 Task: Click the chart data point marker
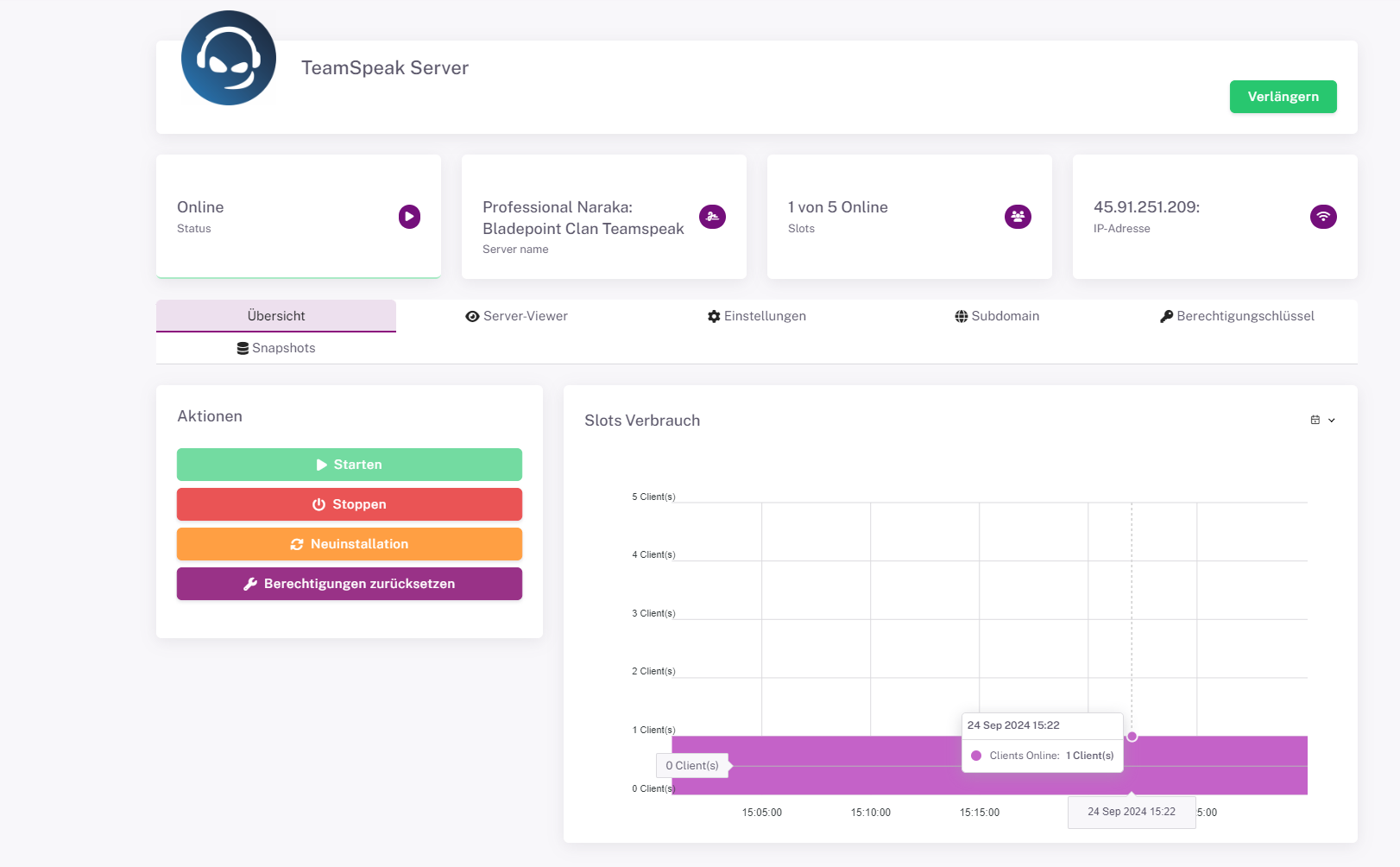(x=1132, y=737)
